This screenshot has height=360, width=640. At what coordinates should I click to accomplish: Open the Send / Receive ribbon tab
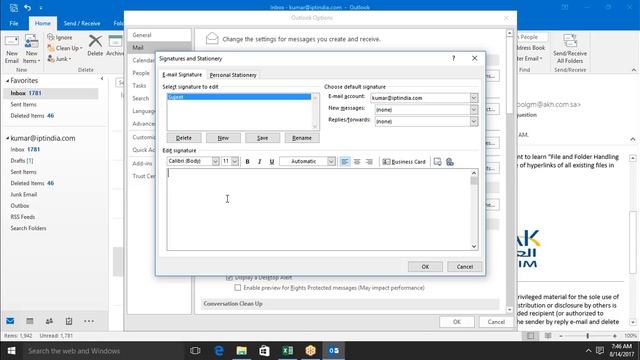click(x=82, y=23)
